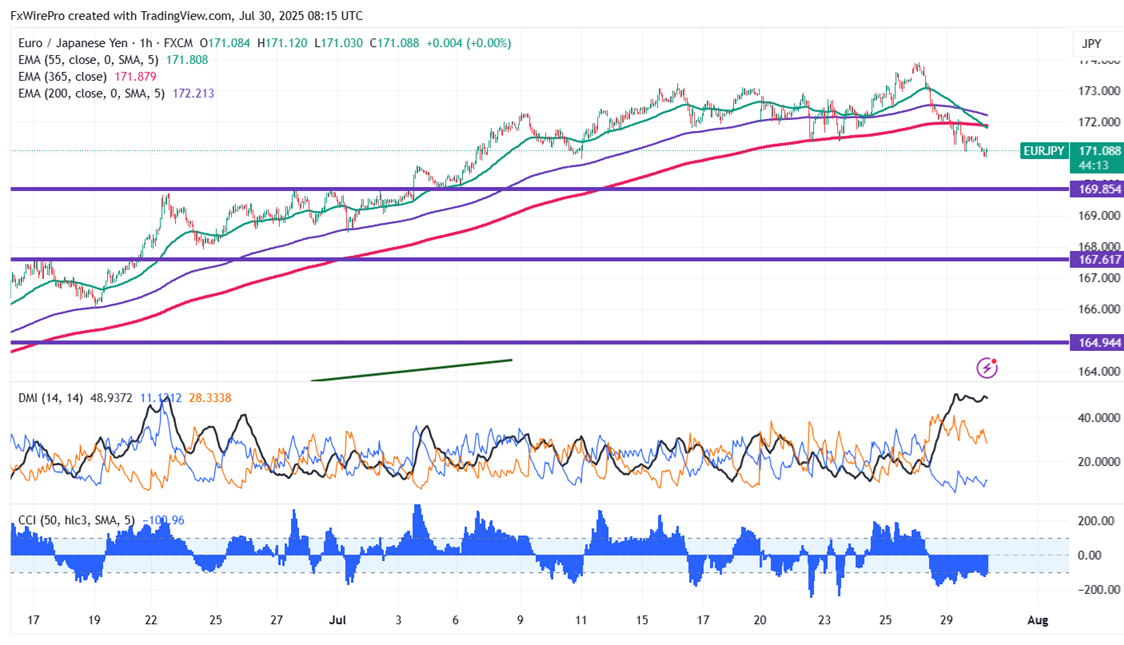Click the 171.808 EMA 55 value

pos(187,60)
